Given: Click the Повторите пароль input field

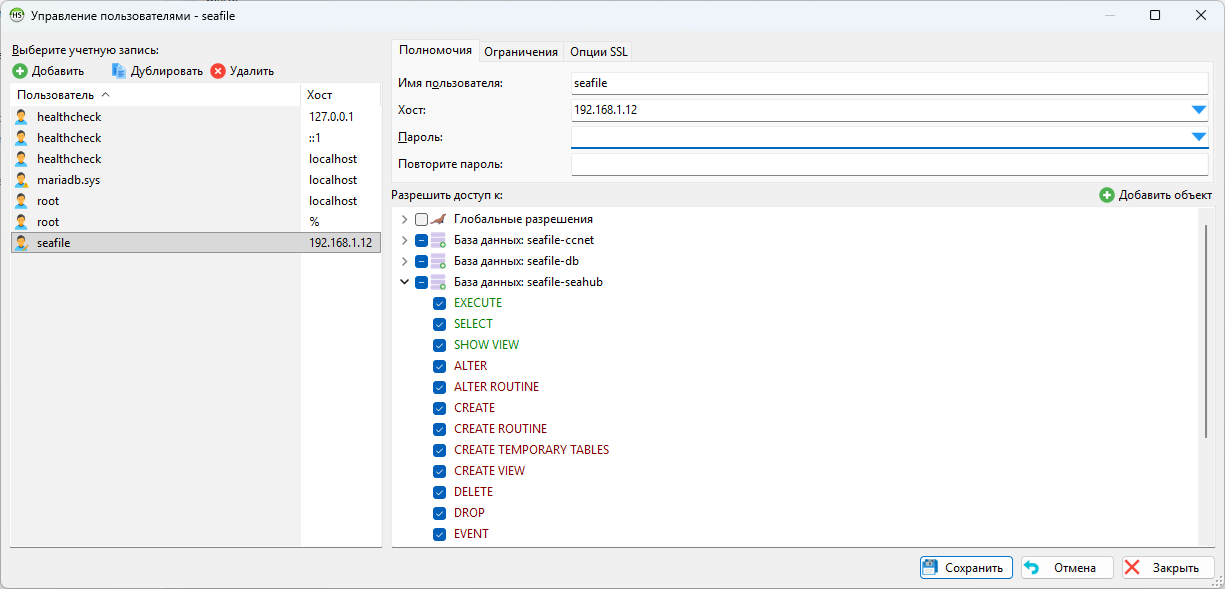Looking at the screenshot, I should pyautogui.click(x=889, y=164).
